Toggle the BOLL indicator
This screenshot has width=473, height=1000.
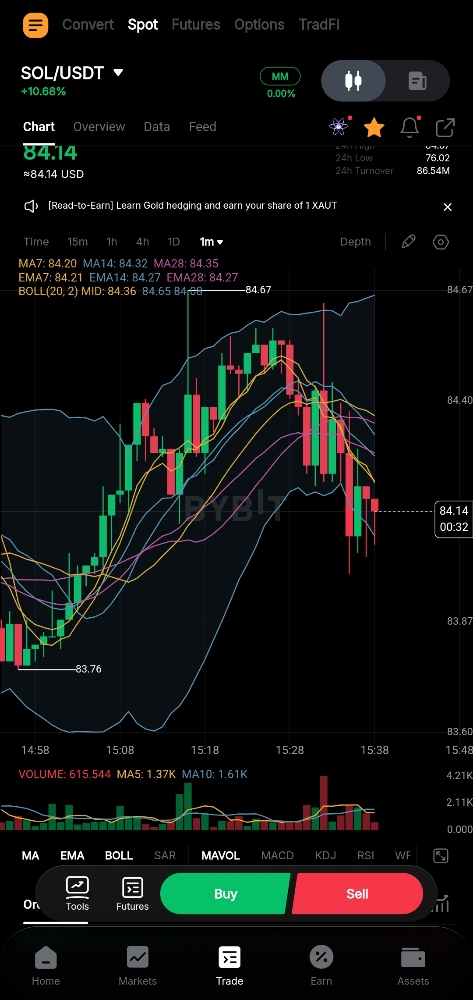click(x=119, y=855)
